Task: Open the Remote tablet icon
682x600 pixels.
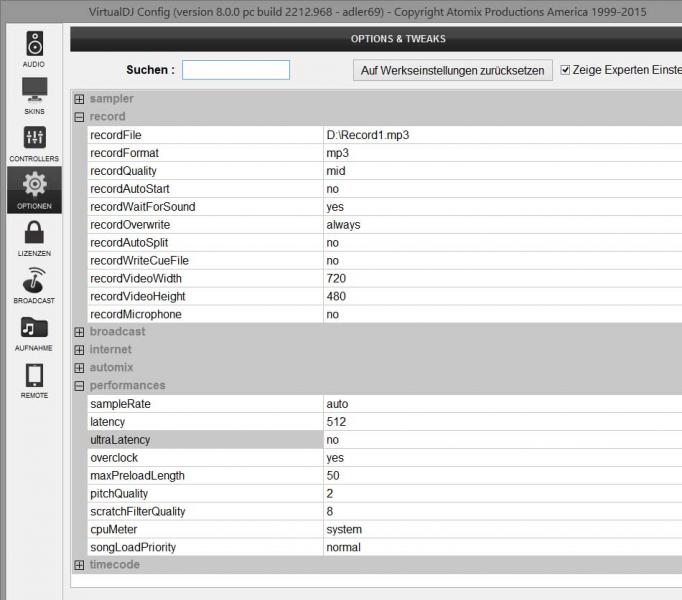Action: [x=34, y=375]
